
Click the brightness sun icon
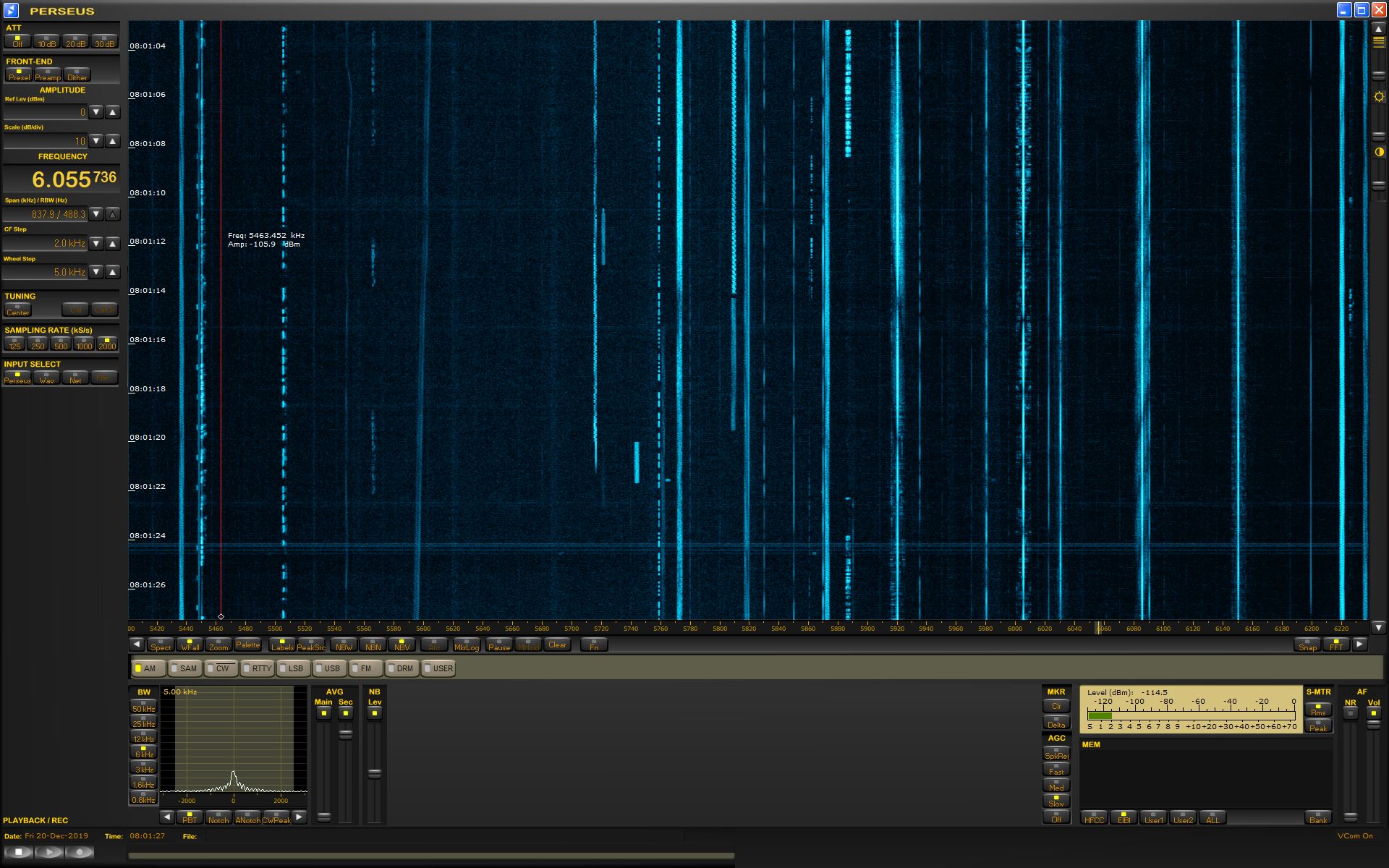click(1379, 97)
